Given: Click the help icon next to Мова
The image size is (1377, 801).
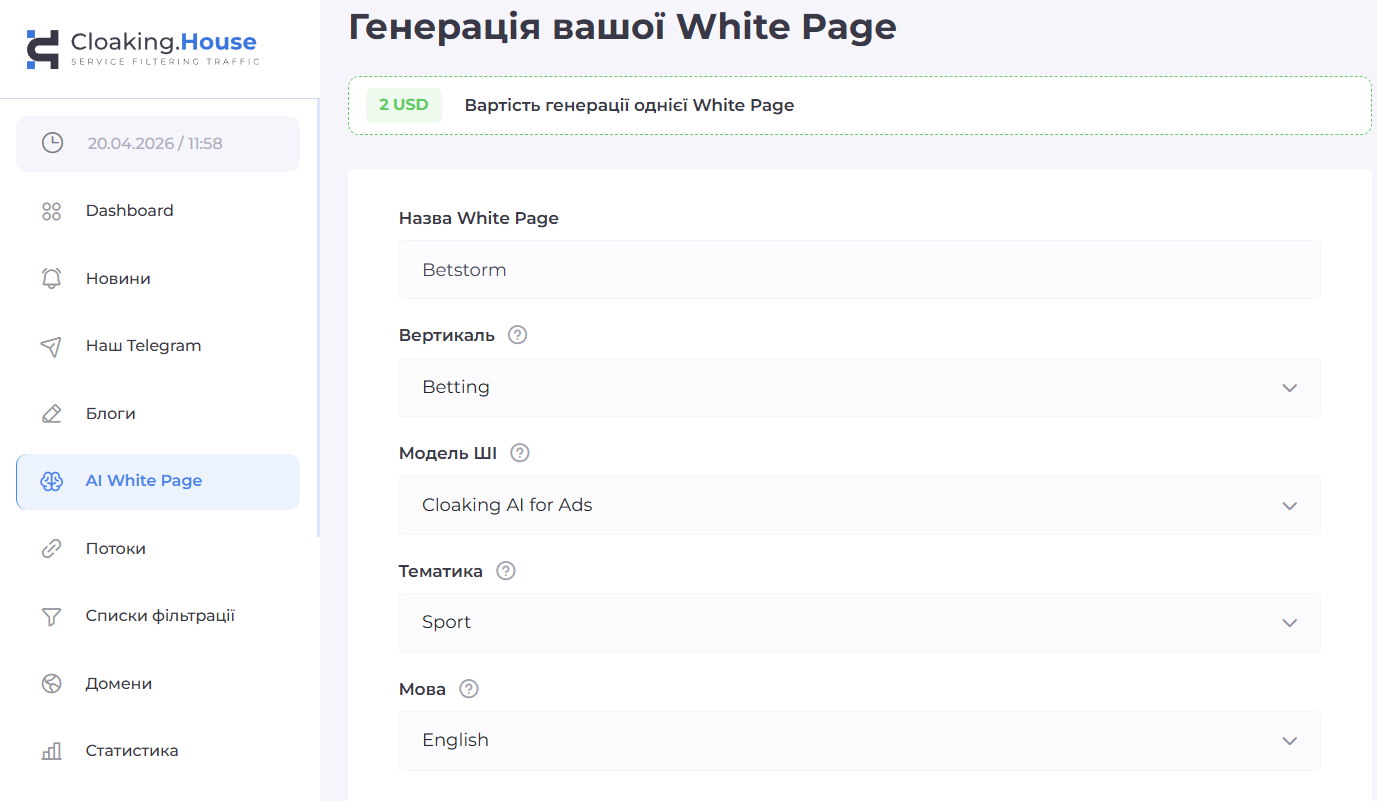Looking at the screenshot, I should [469, 689].
